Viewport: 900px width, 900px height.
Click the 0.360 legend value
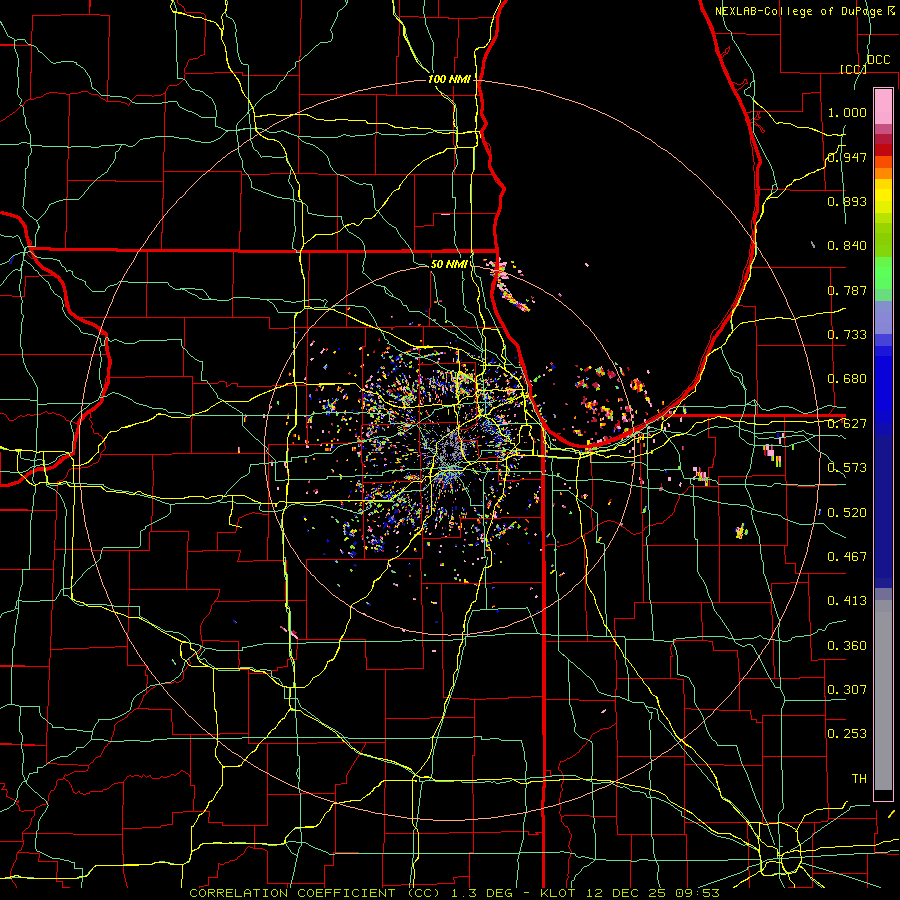click(847, 645)
